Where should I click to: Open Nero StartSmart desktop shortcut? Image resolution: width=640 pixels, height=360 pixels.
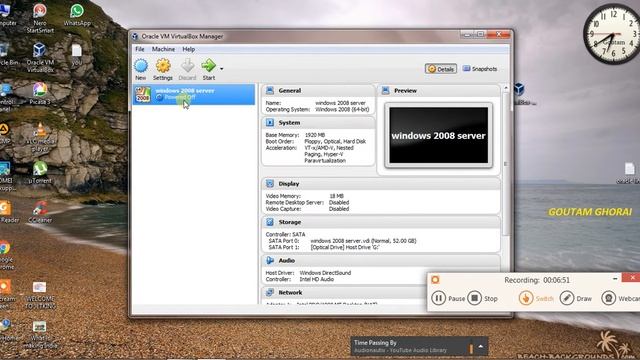pyautogui.click(x=40, y=18)
